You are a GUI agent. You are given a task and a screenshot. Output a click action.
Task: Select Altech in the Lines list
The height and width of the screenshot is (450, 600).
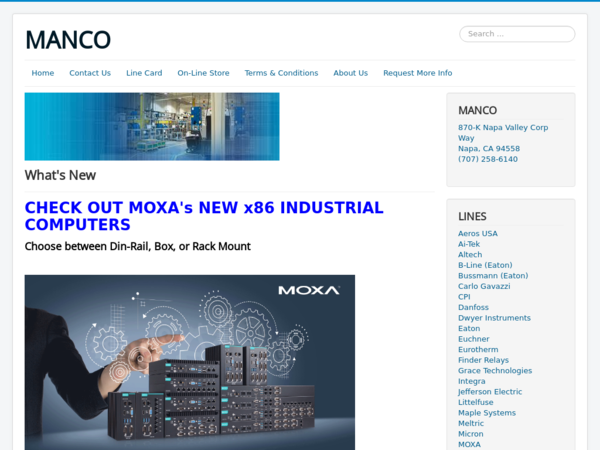[x=470, y=254]
